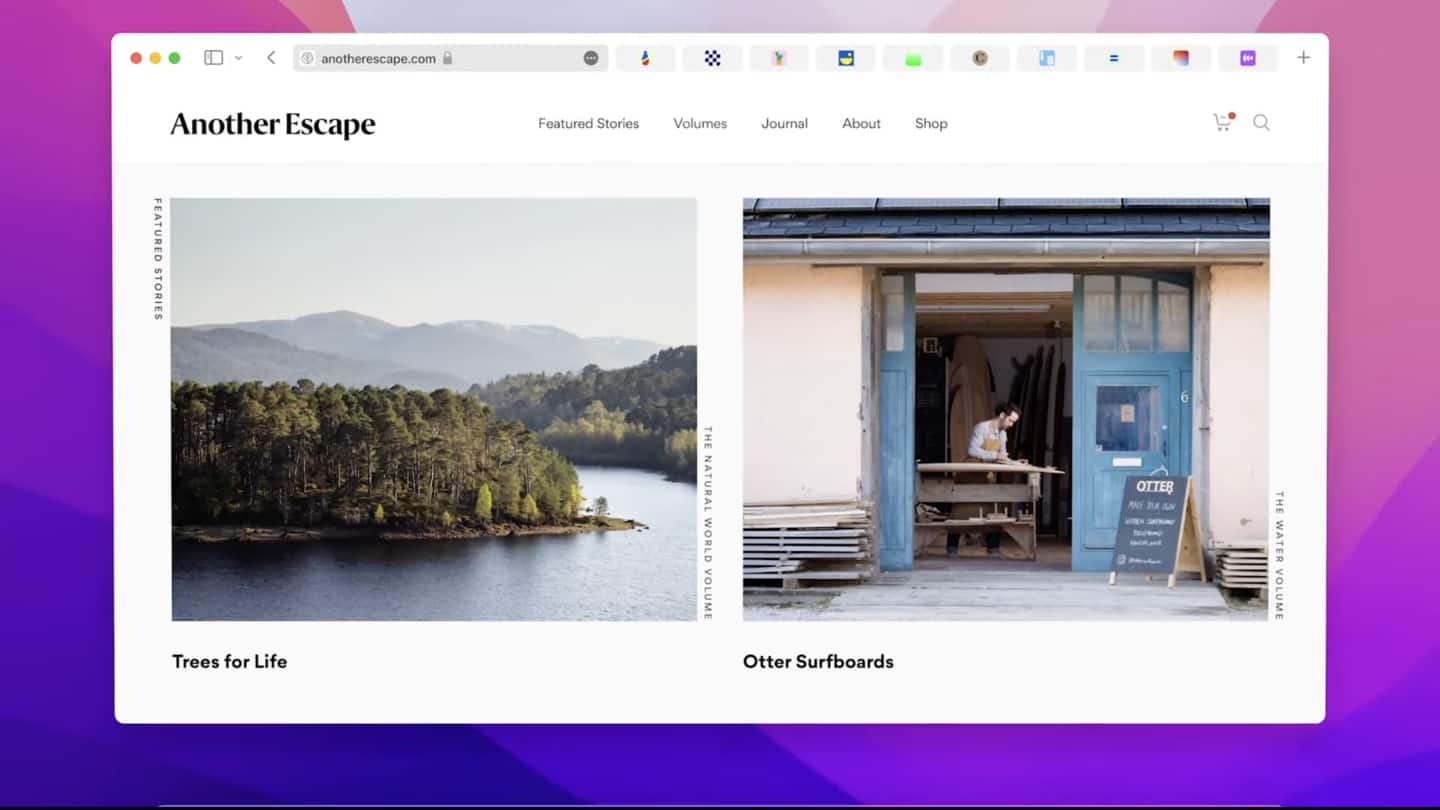
Task: Switch to the tab with blue equals-sign icon
Action: (x=1114, y=58)
